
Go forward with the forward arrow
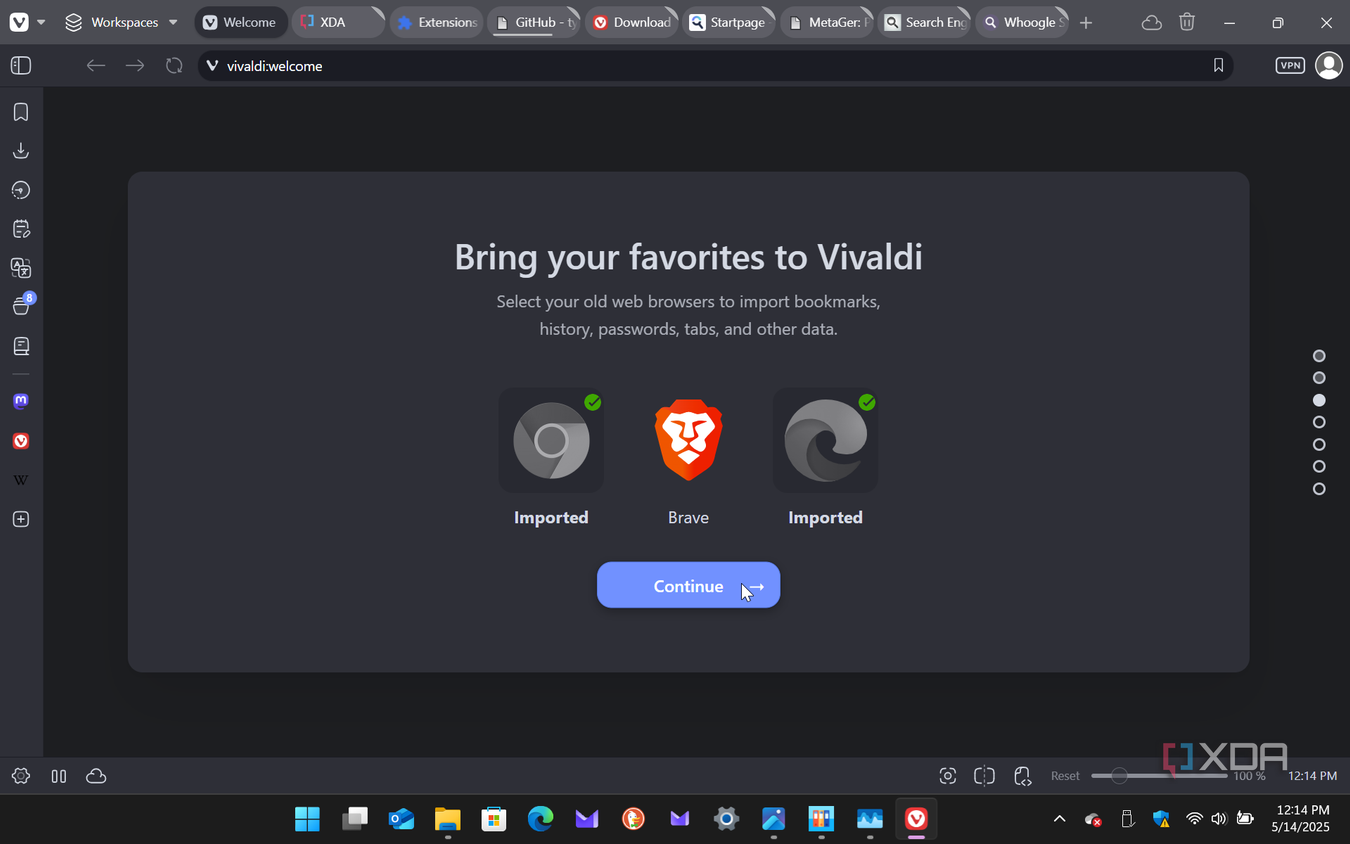[x=135, y=66]
